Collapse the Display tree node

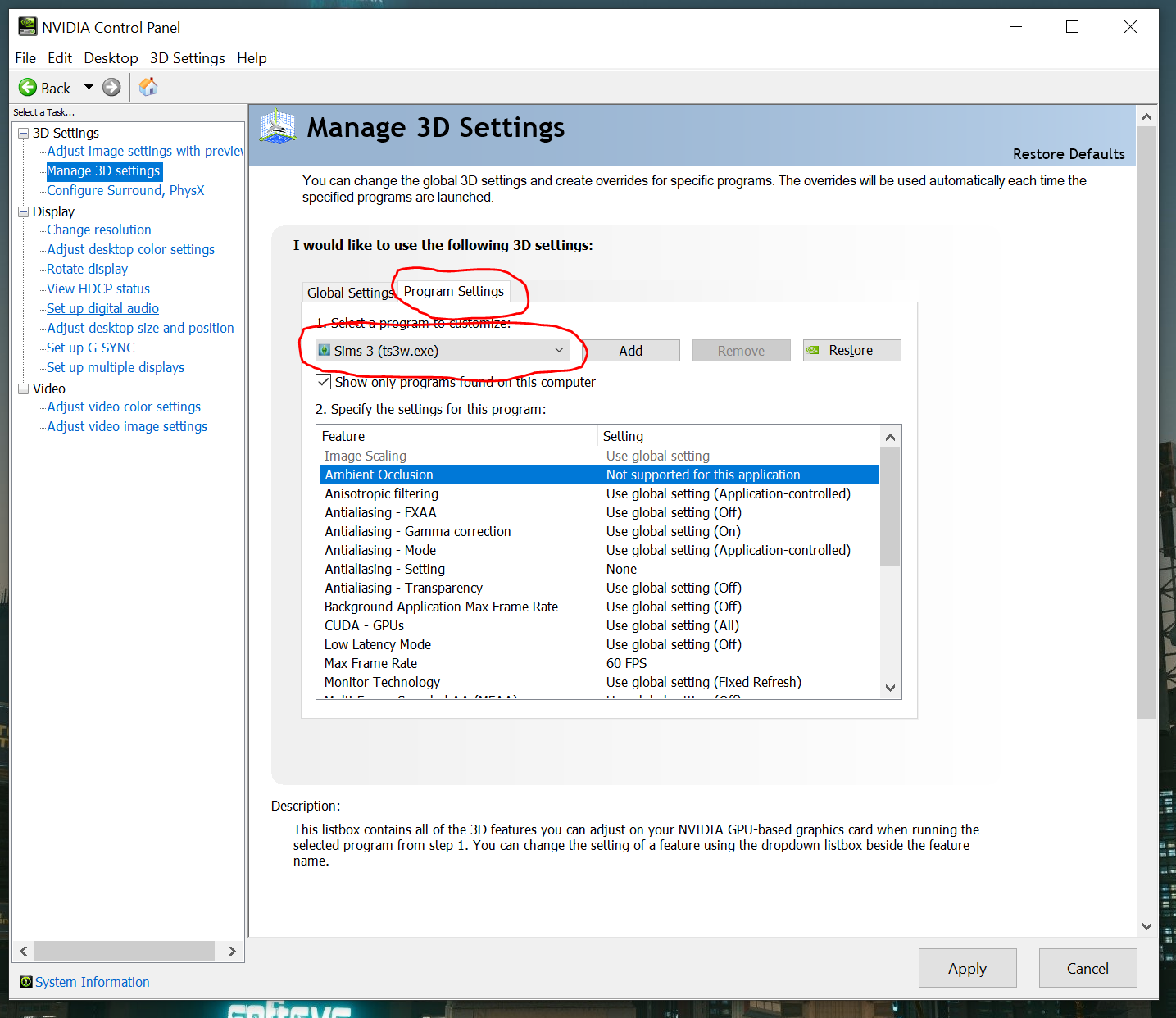click(24, 211)
